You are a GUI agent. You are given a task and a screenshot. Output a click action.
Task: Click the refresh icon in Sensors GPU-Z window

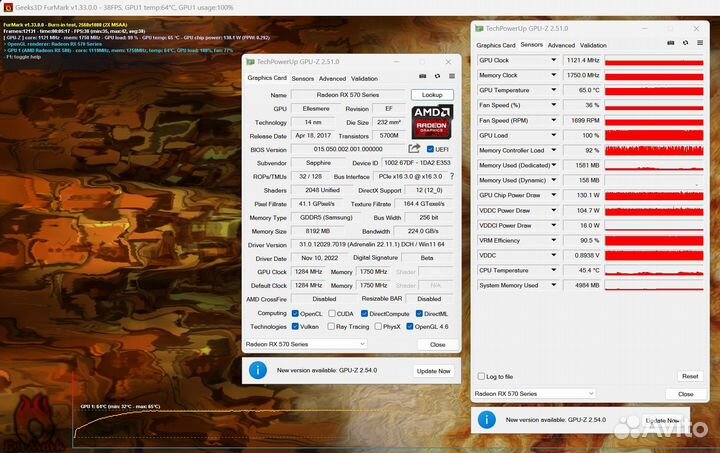click(x=685, y=43)
